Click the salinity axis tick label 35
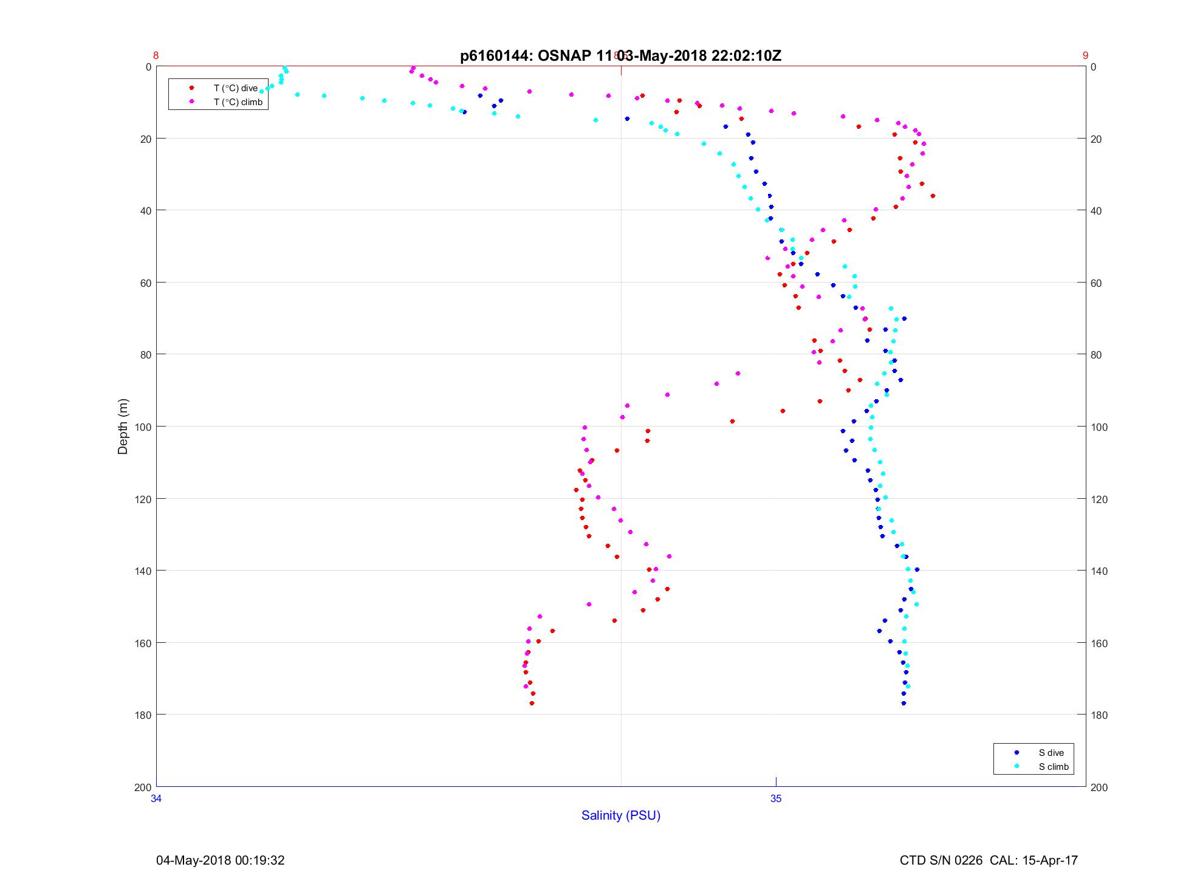Image resolution: width=1200 pixels, height=885 pixels. [x=776, y=798]
